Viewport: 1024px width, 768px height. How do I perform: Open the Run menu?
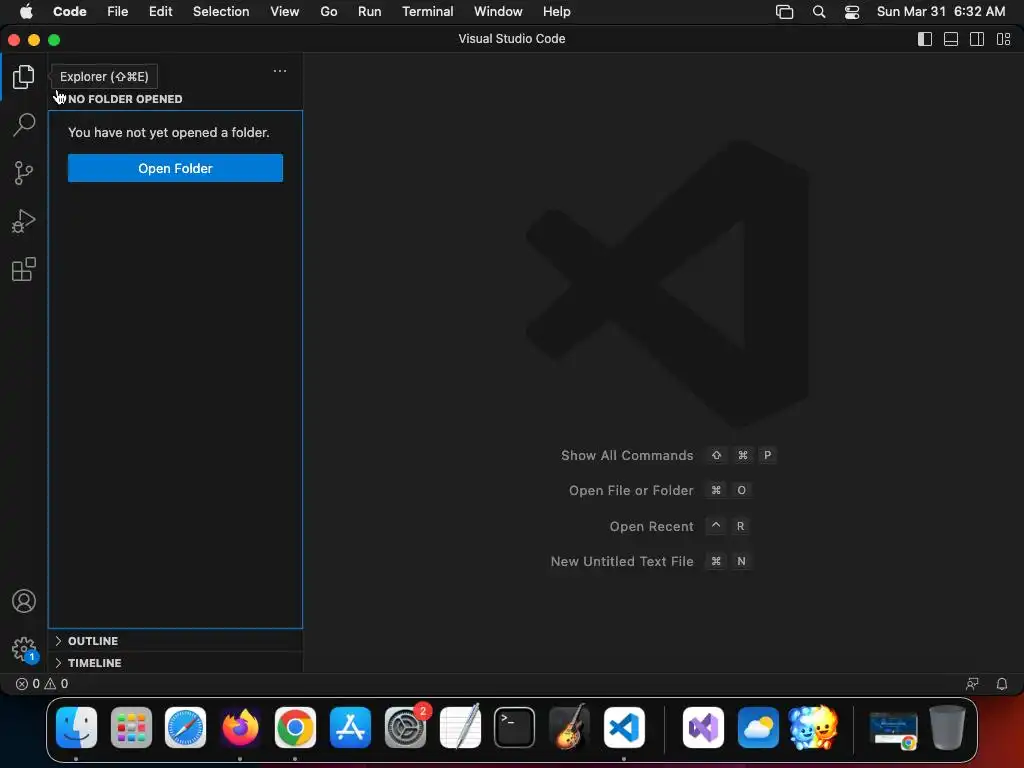pos(370,12)
